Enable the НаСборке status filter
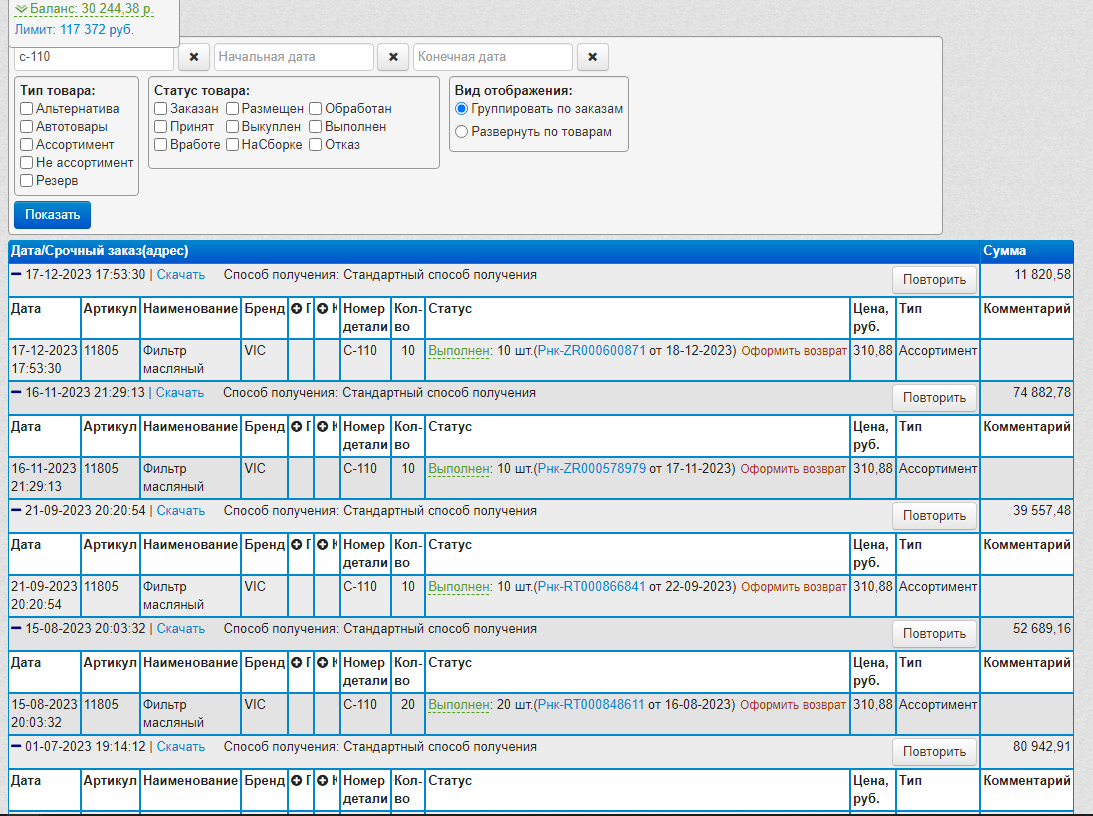 233,145
